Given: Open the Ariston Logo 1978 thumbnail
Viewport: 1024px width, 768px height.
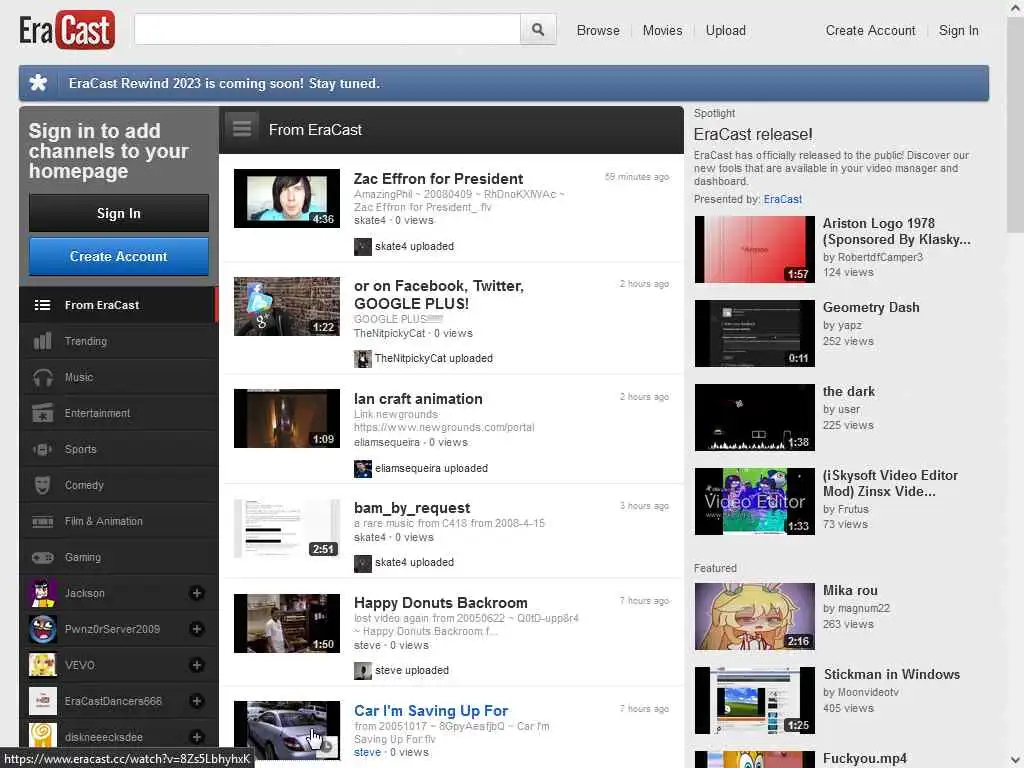Looking at the screenshot, I should pyautogui.click(x=754, y=249).
